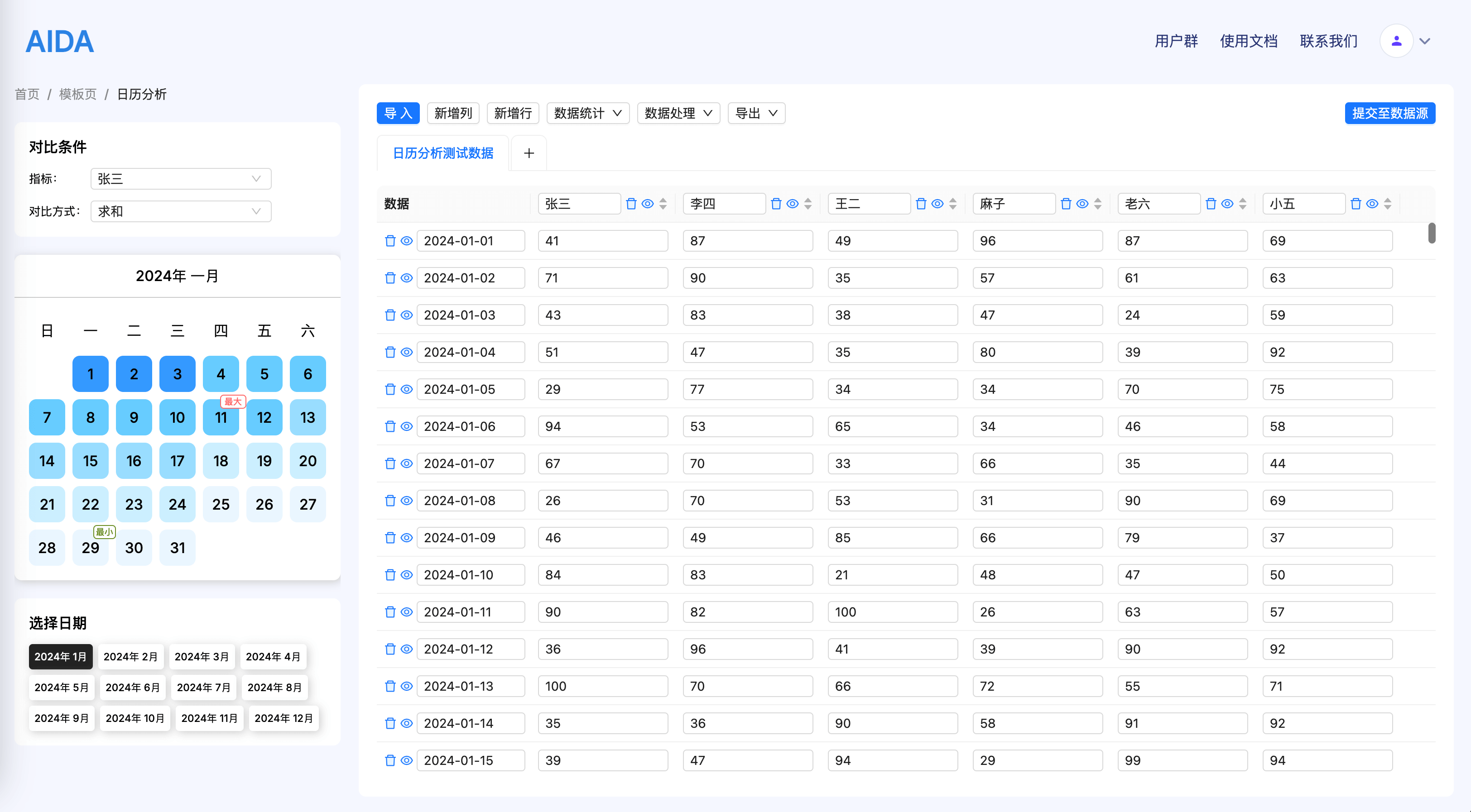Delete the 王二 column with trash icon
Image resolution: width=1471 pixels, height=812 pixels.
(x=921, y=204)
